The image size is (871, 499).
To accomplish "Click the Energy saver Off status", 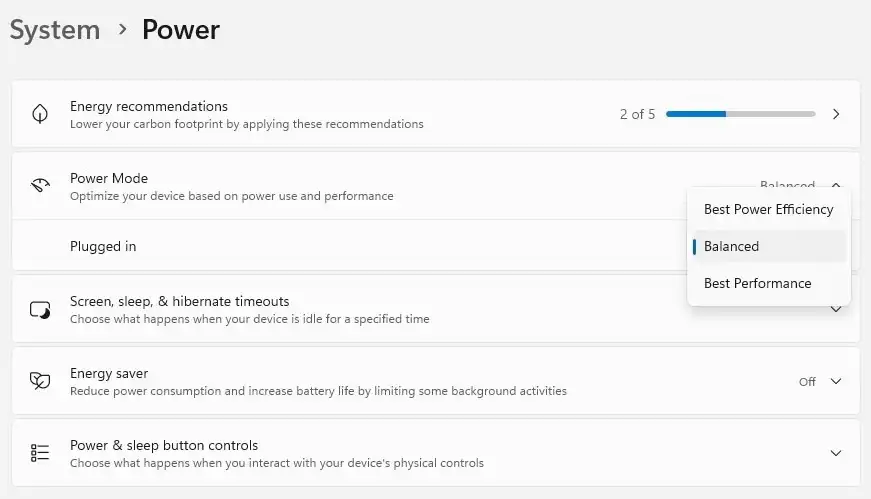I will click(807, 382).
